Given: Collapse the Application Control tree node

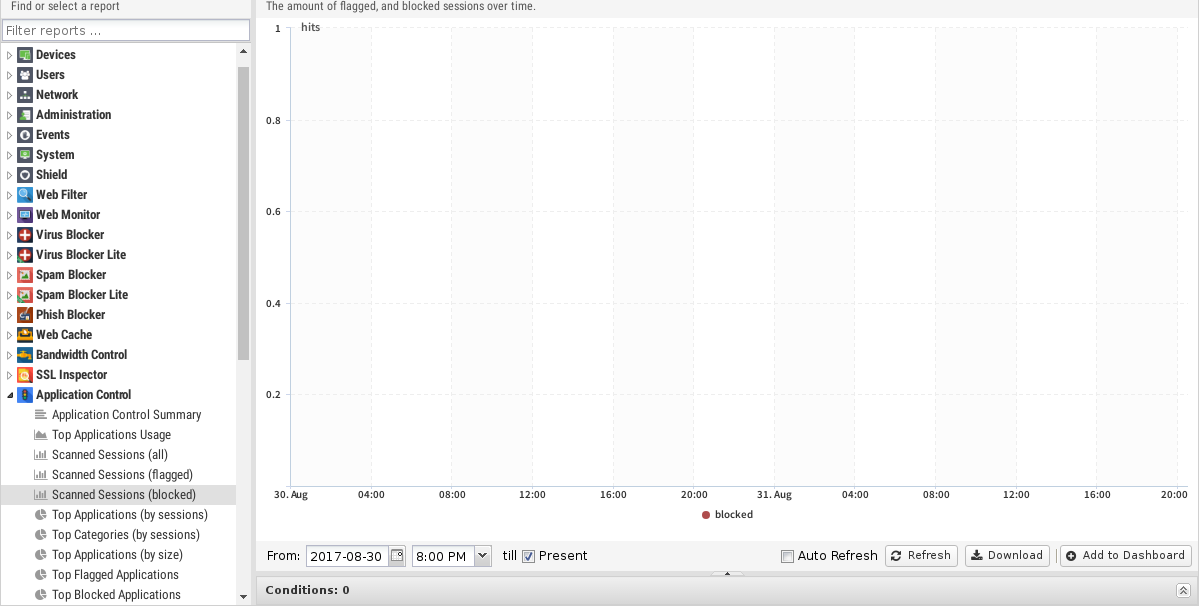Looking at the screenshot, I should click(9, 395).
